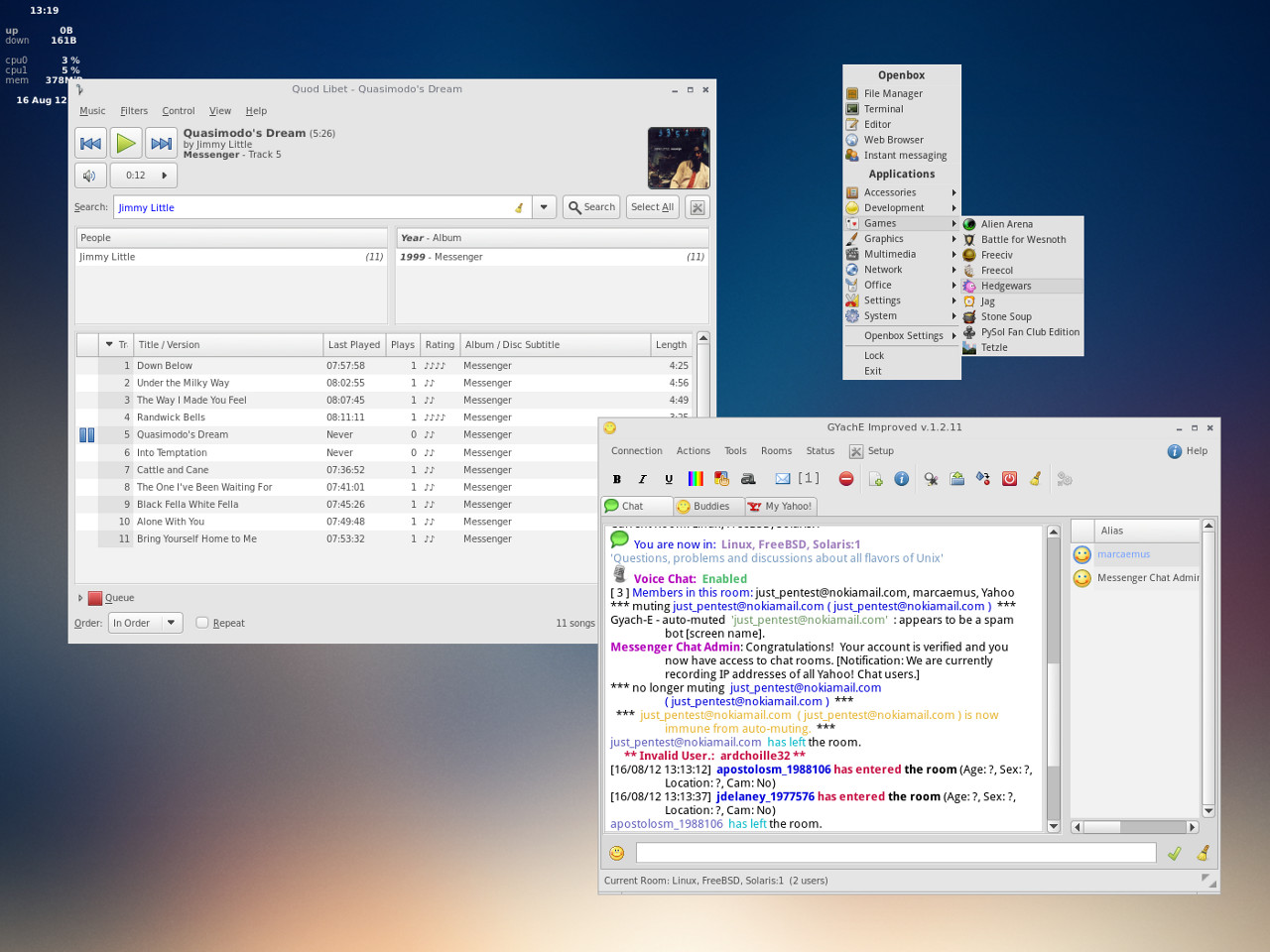Click the Select All button
Image resolution: width=1270 pixels, height=952 pixels.
652,207
